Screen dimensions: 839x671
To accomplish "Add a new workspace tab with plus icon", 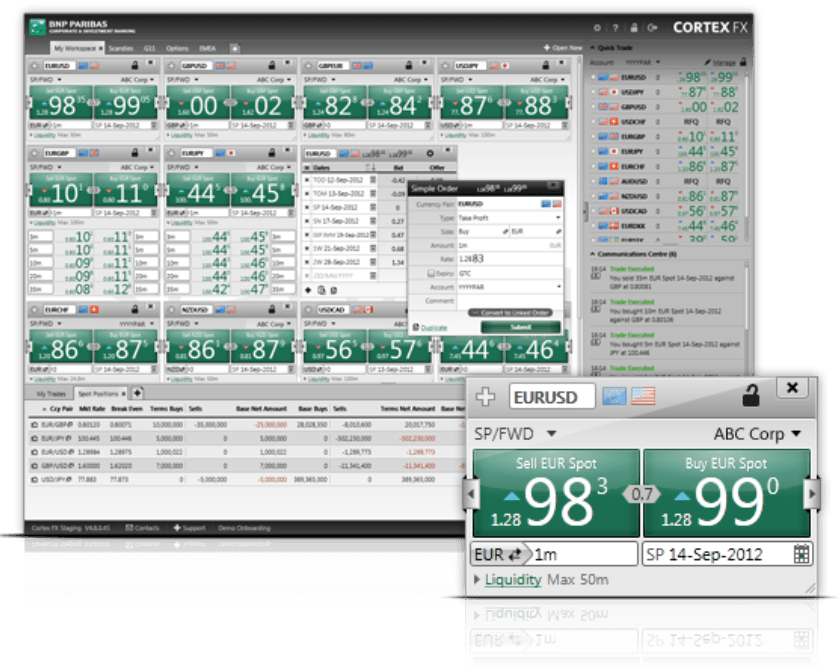I will coord(235,47).
